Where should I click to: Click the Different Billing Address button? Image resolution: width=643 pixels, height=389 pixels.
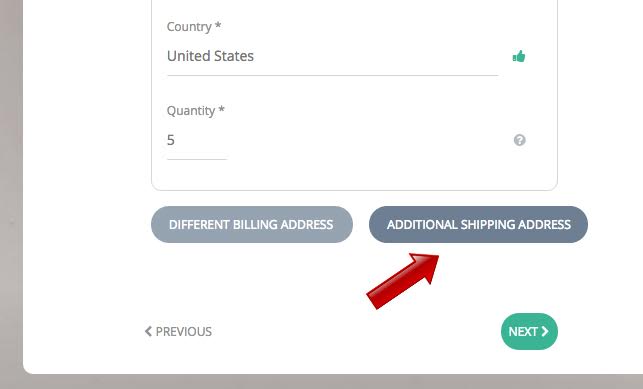click(252, 225)
